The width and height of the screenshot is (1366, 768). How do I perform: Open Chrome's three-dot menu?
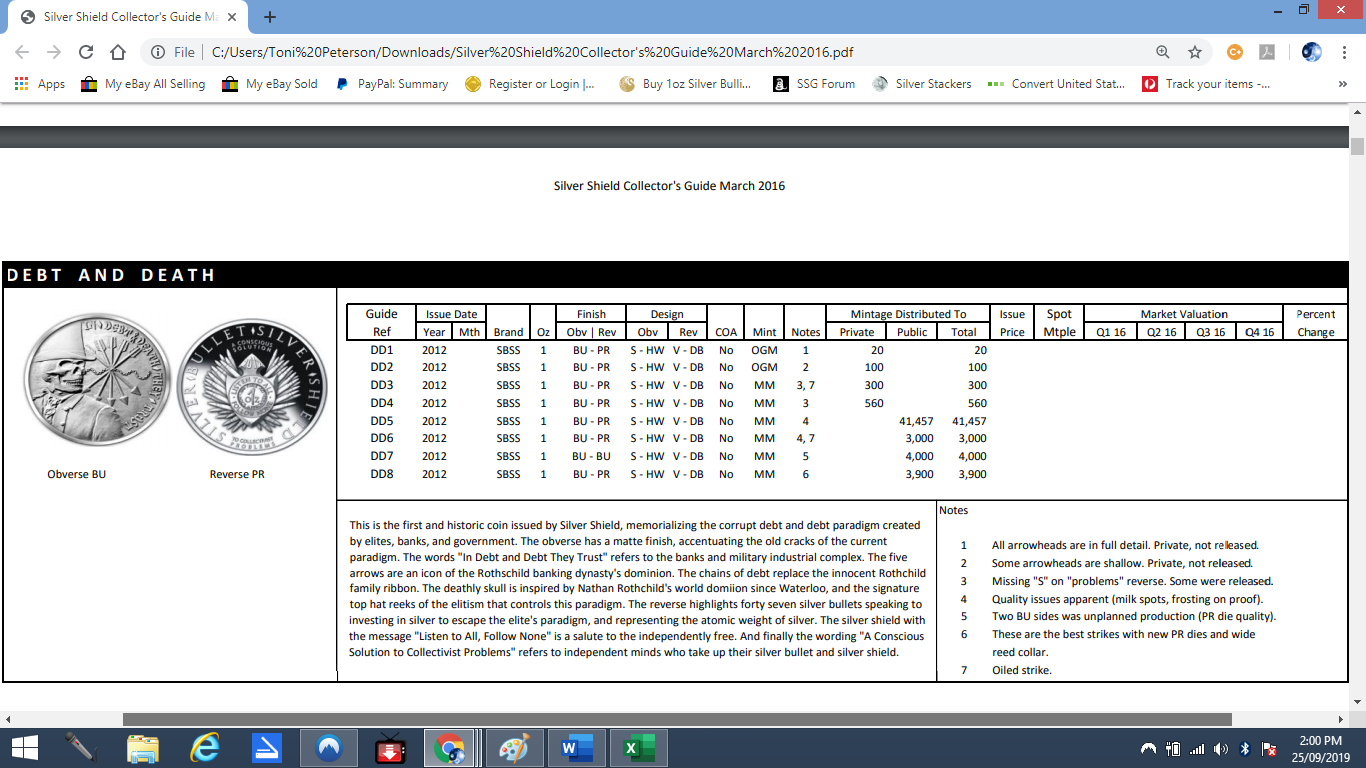click(x=1345, y=52)
